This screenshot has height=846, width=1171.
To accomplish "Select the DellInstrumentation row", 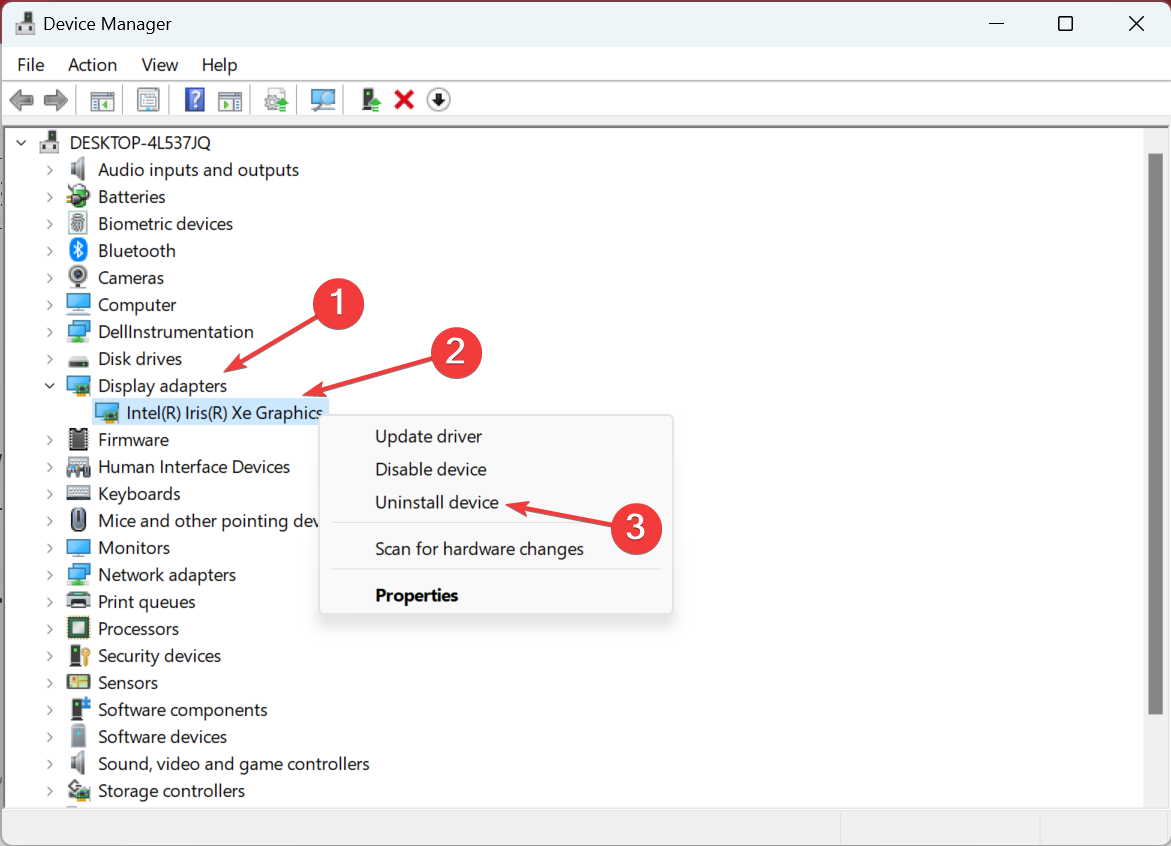I will tap(176, 332).
